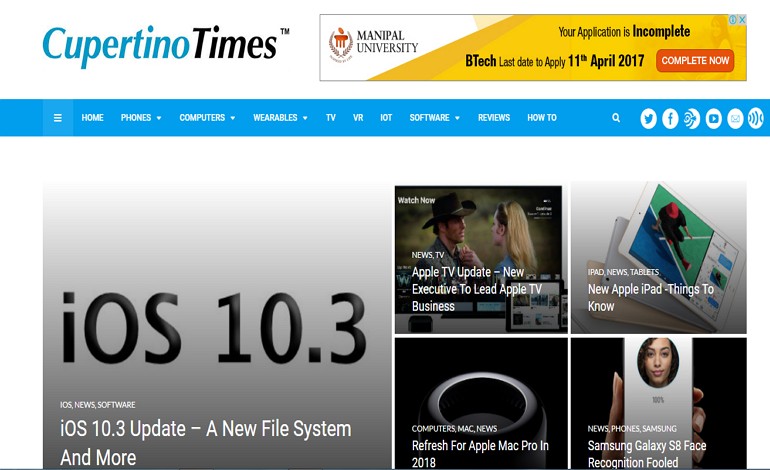Click the swirl arrow social icon

pos(691,118)
